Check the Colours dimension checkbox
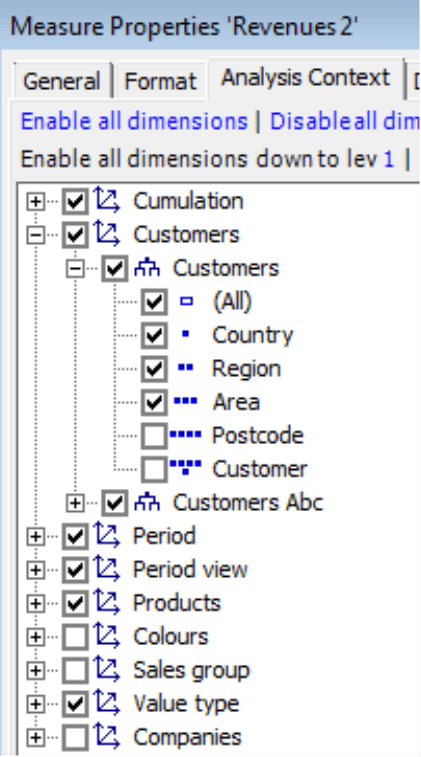 pyautogui.click(x=75, y=637)
